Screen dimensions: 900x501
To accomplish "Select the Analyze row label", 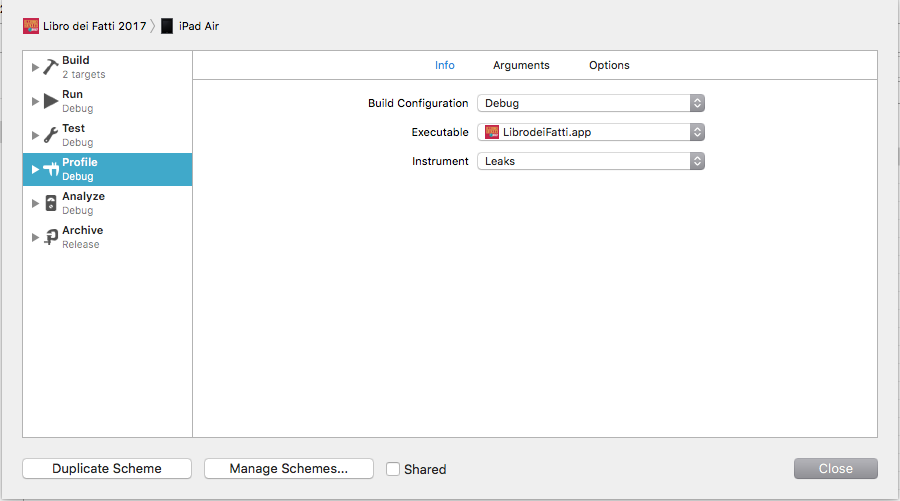I will click(x=83, y=196).
